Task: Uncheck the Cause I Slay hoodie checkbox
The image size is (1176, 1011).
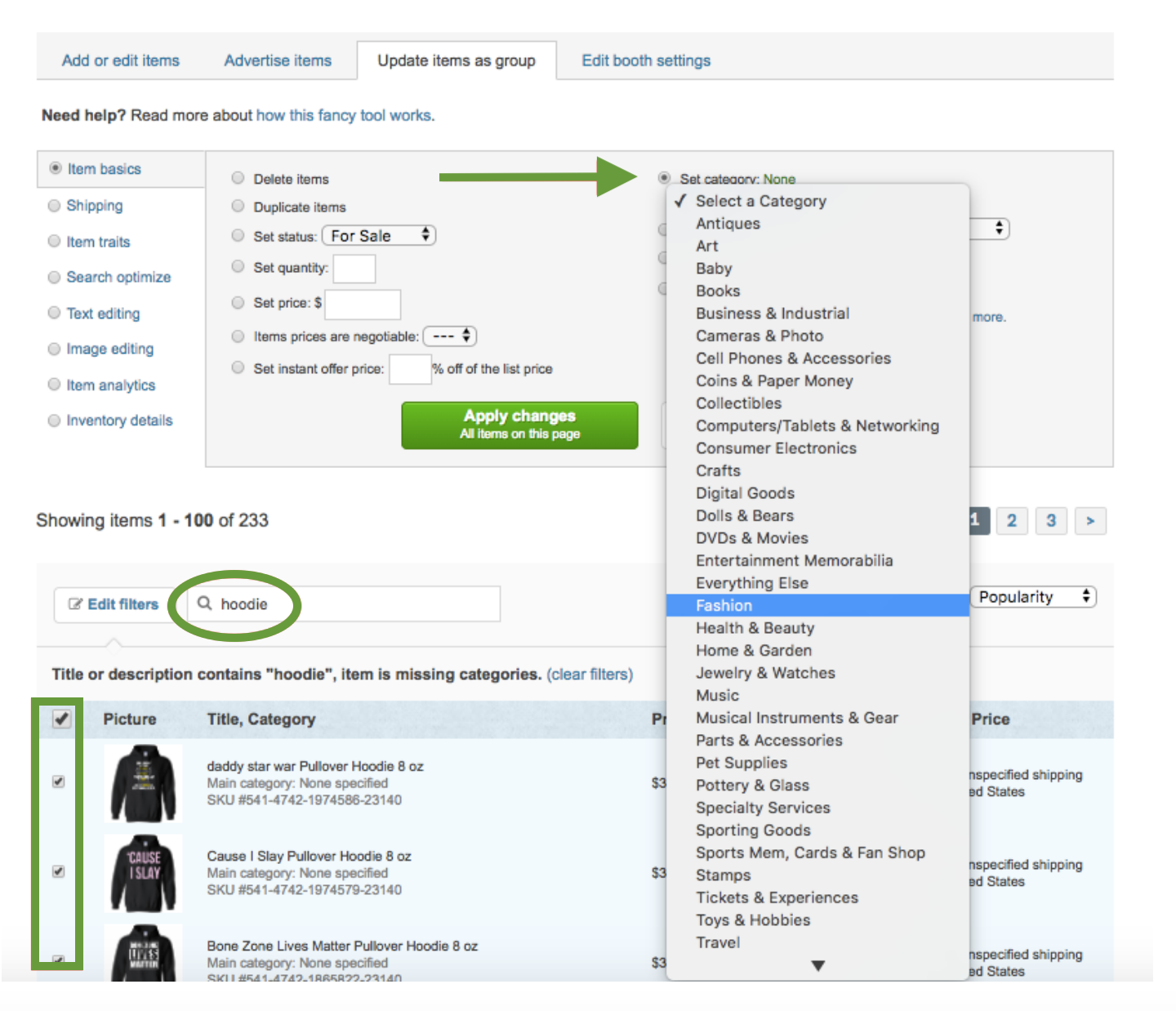Action: point(59,871)
